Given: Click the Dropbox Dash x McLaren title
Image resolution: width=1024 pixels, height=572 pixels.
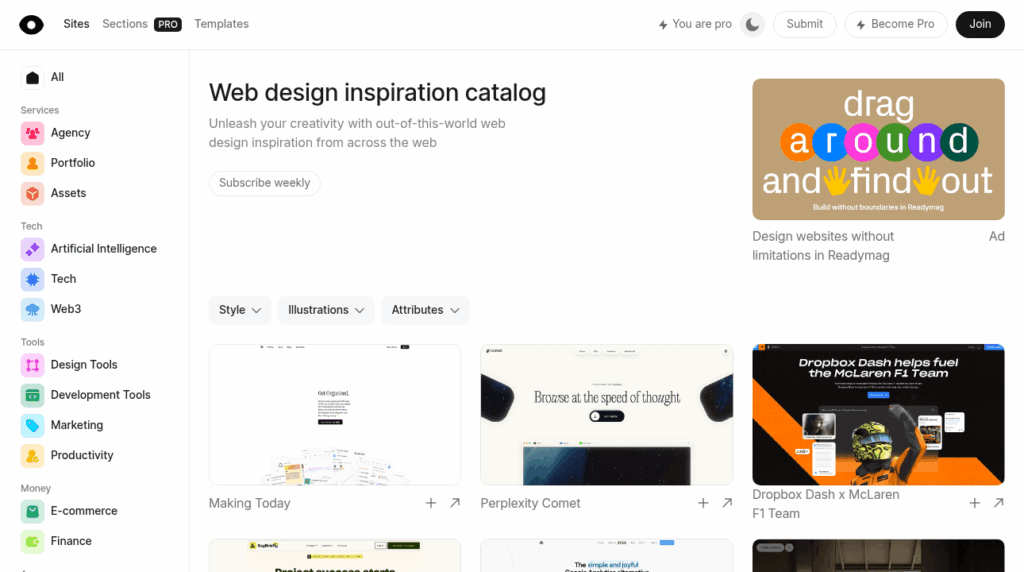Looking at the screenshot, I should tap(825, 504).
